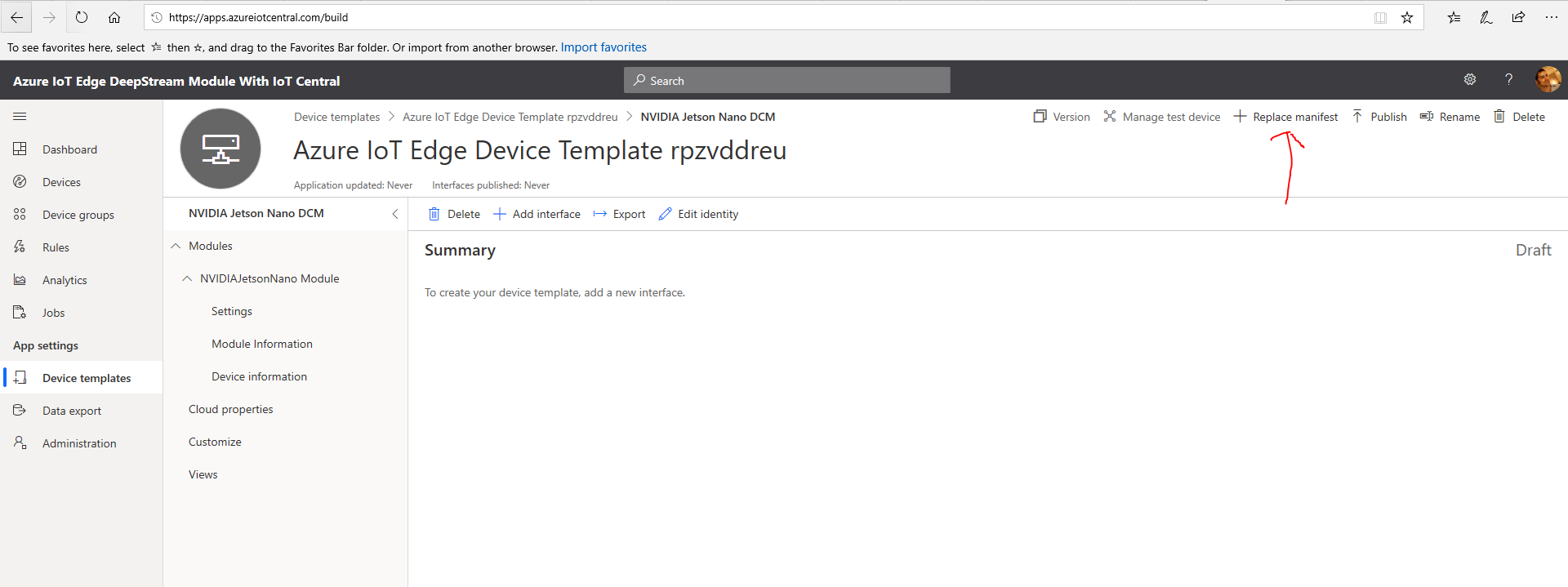Collapse the NVIDIA Jetson Nano DCM panel

click(x=395, y=213)
